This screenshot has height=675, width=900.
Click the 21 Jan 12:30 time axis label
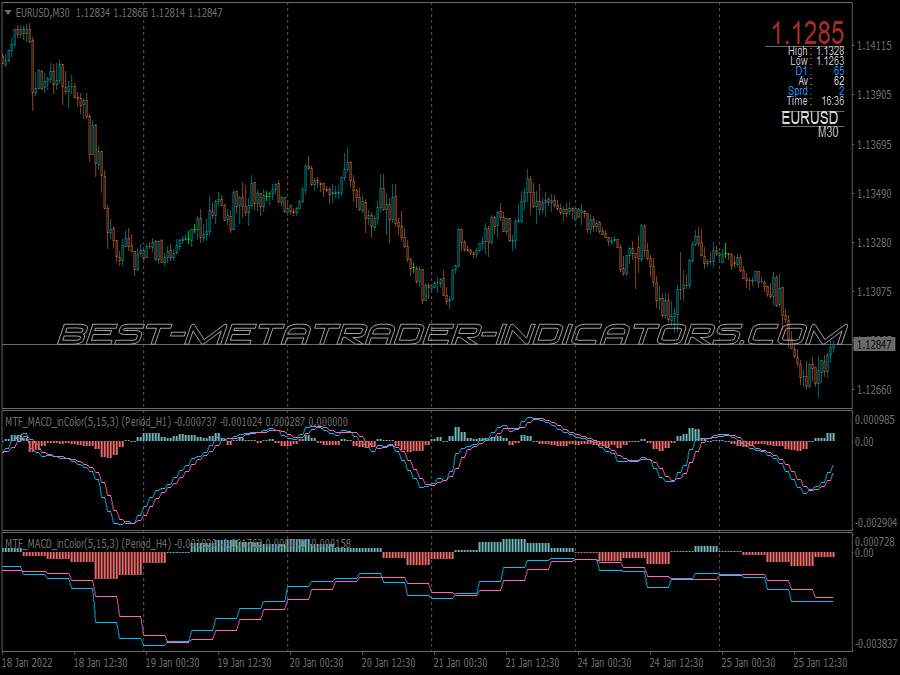532,663
